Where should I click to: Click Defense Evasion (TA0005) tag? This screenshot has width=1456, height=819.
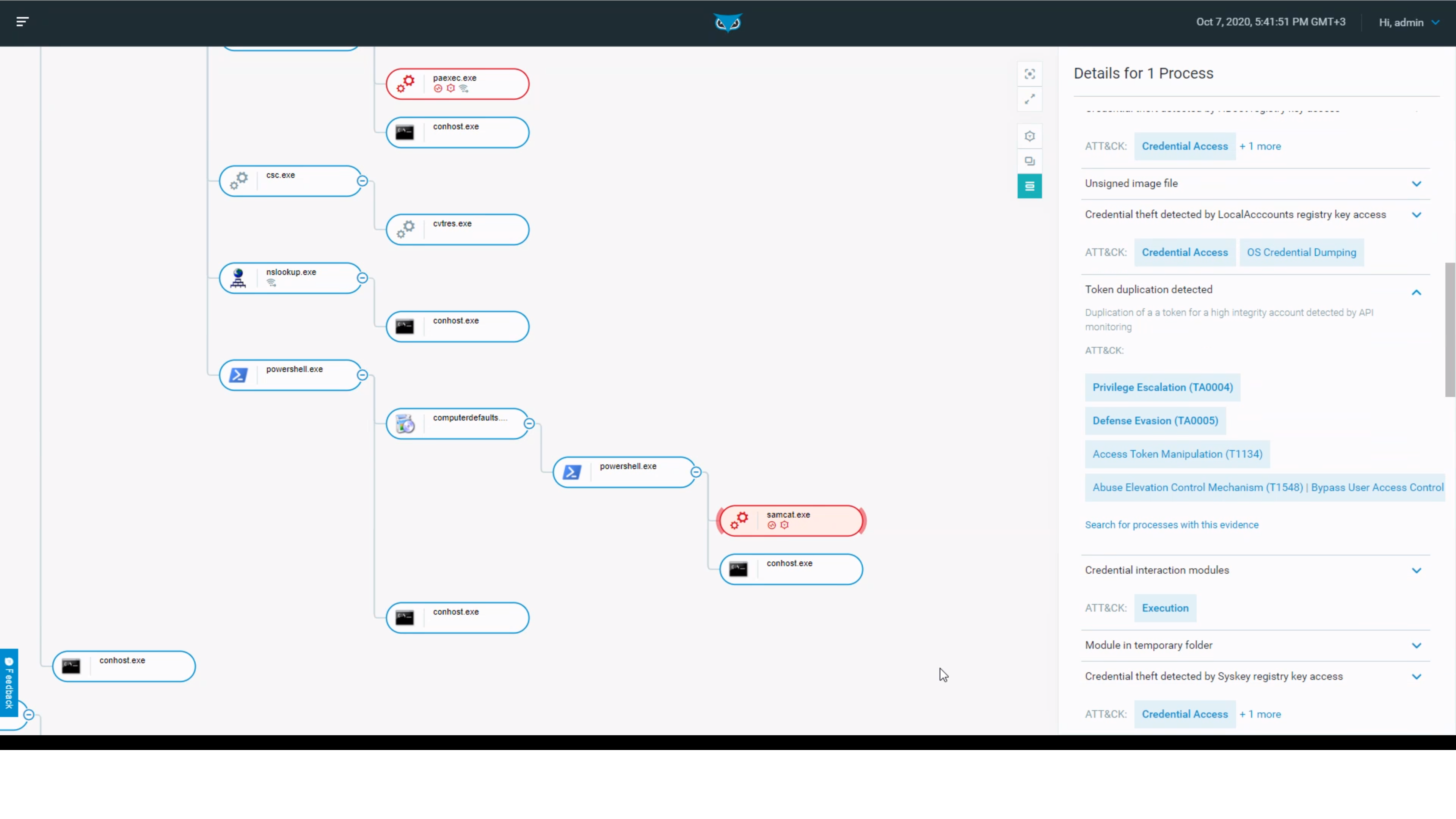point(1155,421)
